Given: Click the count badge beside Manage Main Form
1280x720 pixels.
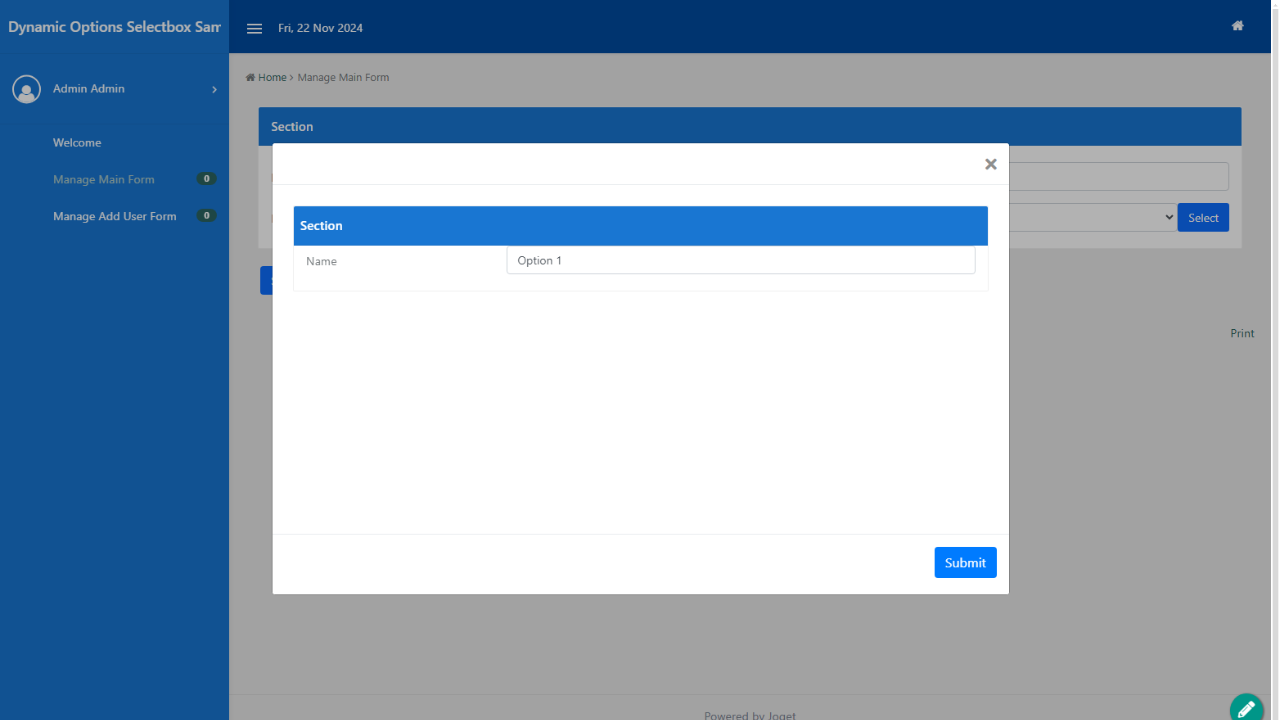Looking at the screenshot, I should coord(206,179).
